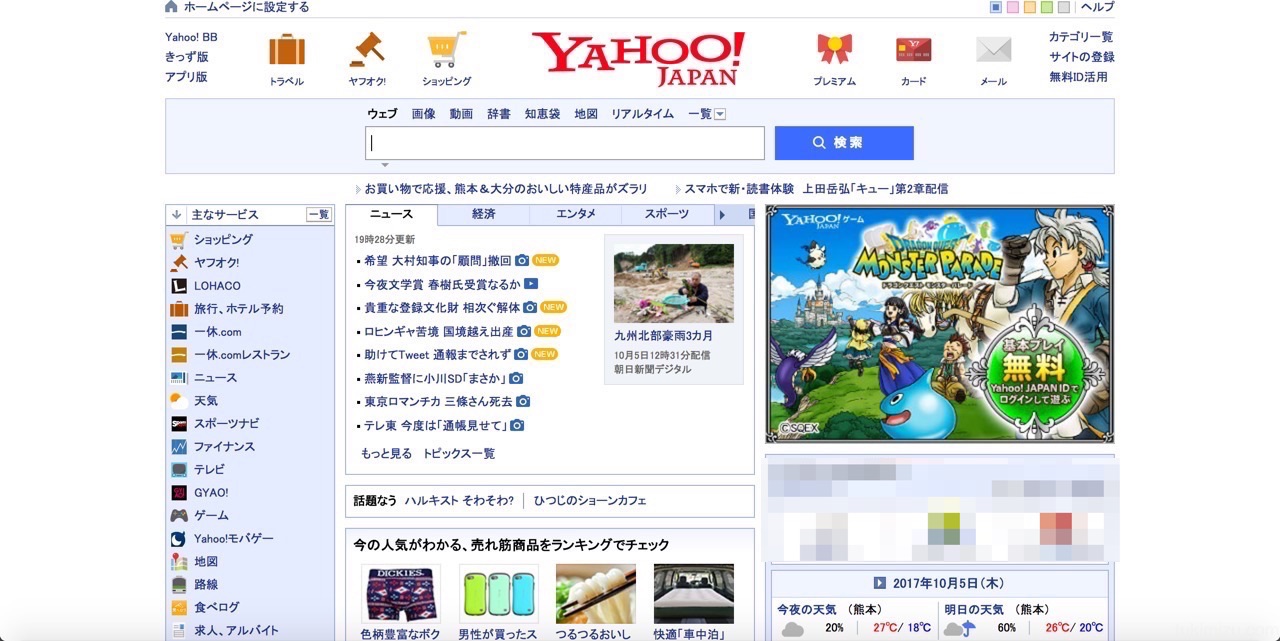This screenshot has width=1280, height=641.
Task: Select the 知恵袋 search tab
Action: point(543,114)
